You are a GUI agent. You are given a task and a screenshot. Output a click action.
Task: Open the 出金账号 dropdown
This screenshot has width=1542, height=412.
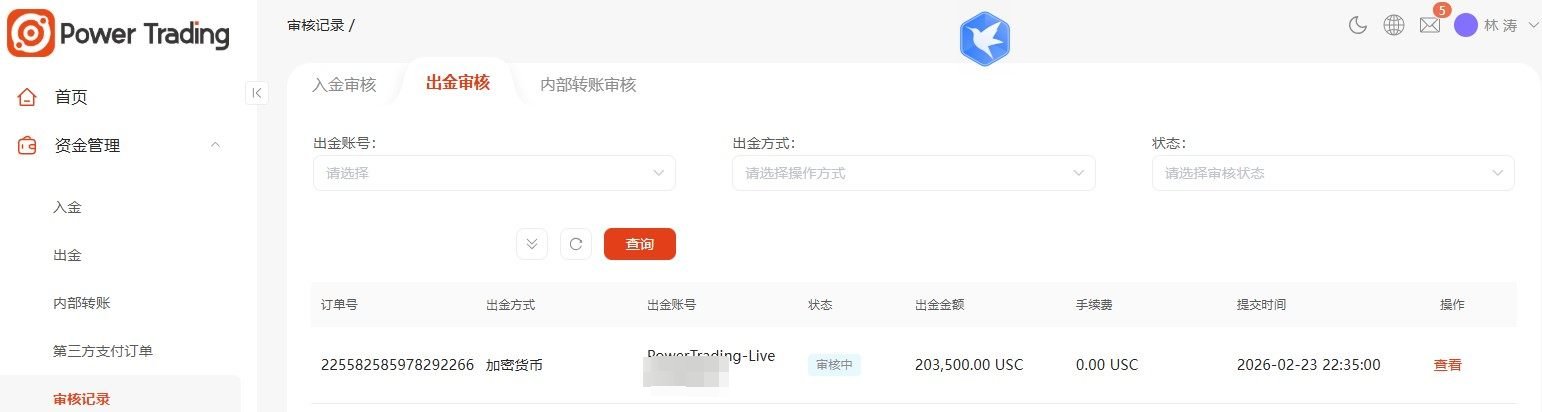coord(494,173)
